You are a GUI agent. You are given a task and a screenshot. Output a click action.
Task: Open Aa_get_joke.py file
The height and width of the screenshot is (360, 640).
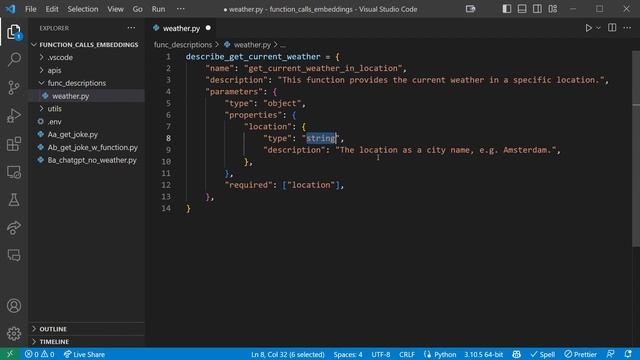86,134
